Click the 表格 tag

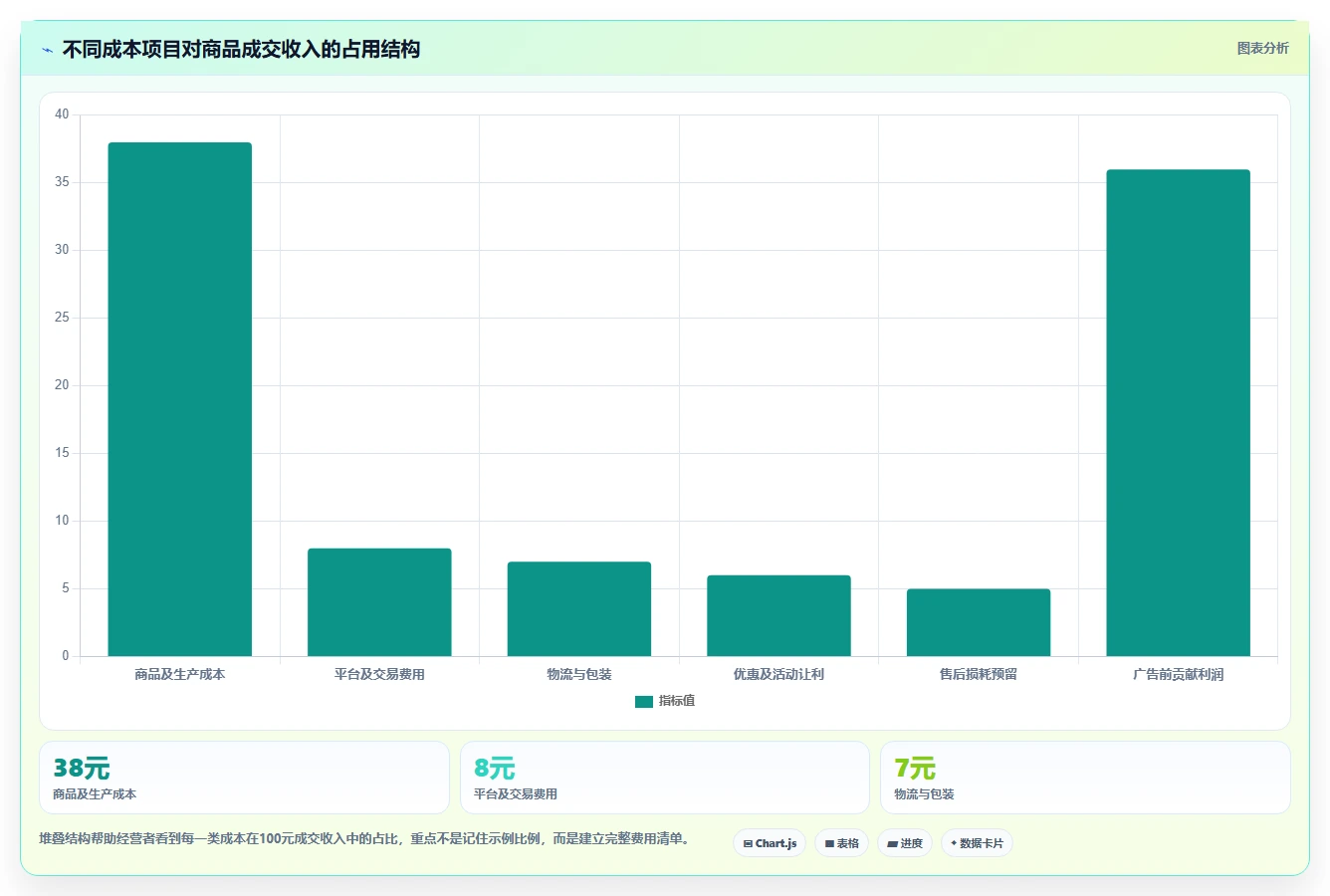click(841, 843)
